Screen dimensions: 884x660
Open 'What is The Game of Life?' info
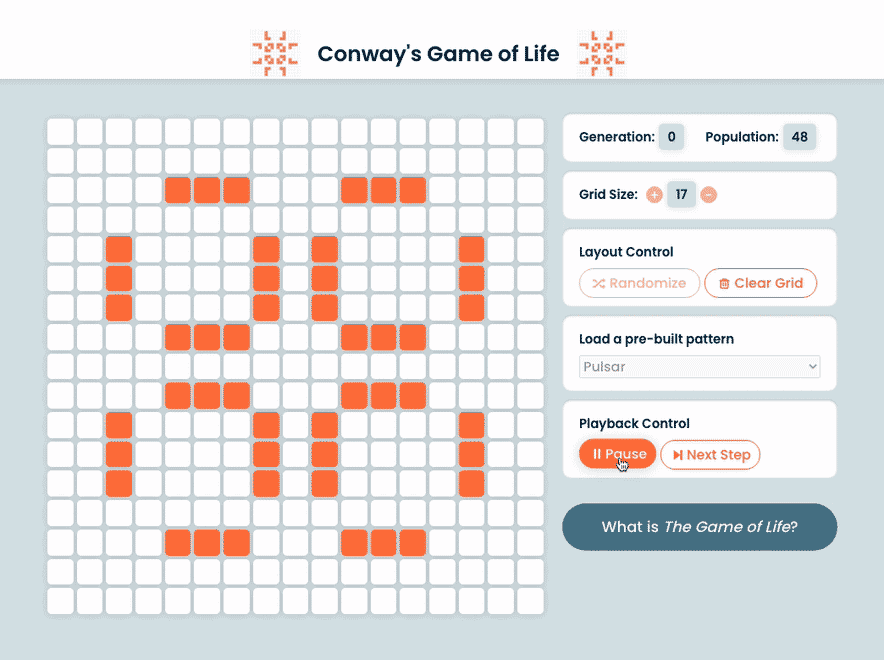point(700,527)
